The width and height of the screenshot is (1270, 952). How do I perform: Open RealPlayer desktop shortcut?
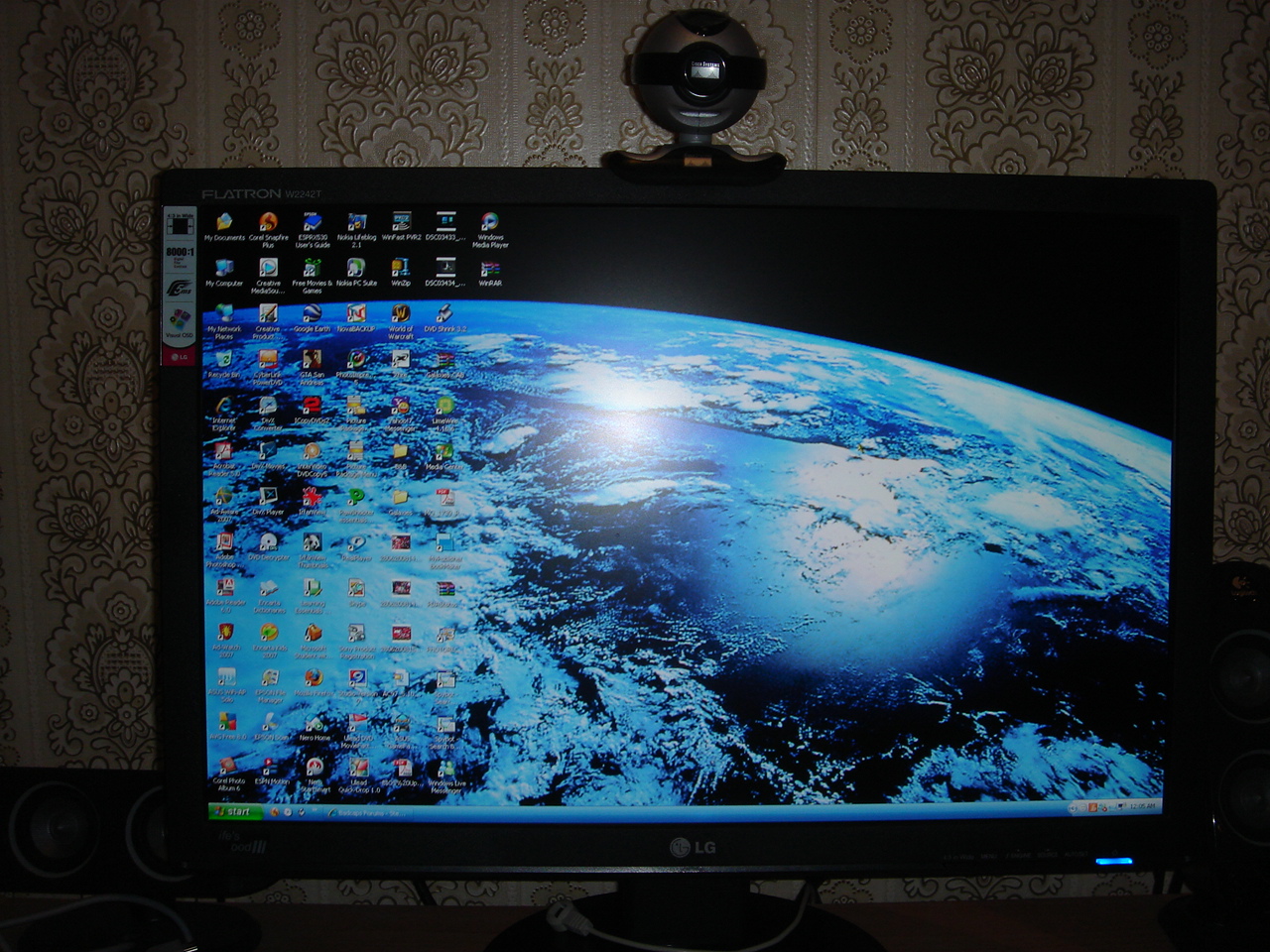click(x=355, y=547)
